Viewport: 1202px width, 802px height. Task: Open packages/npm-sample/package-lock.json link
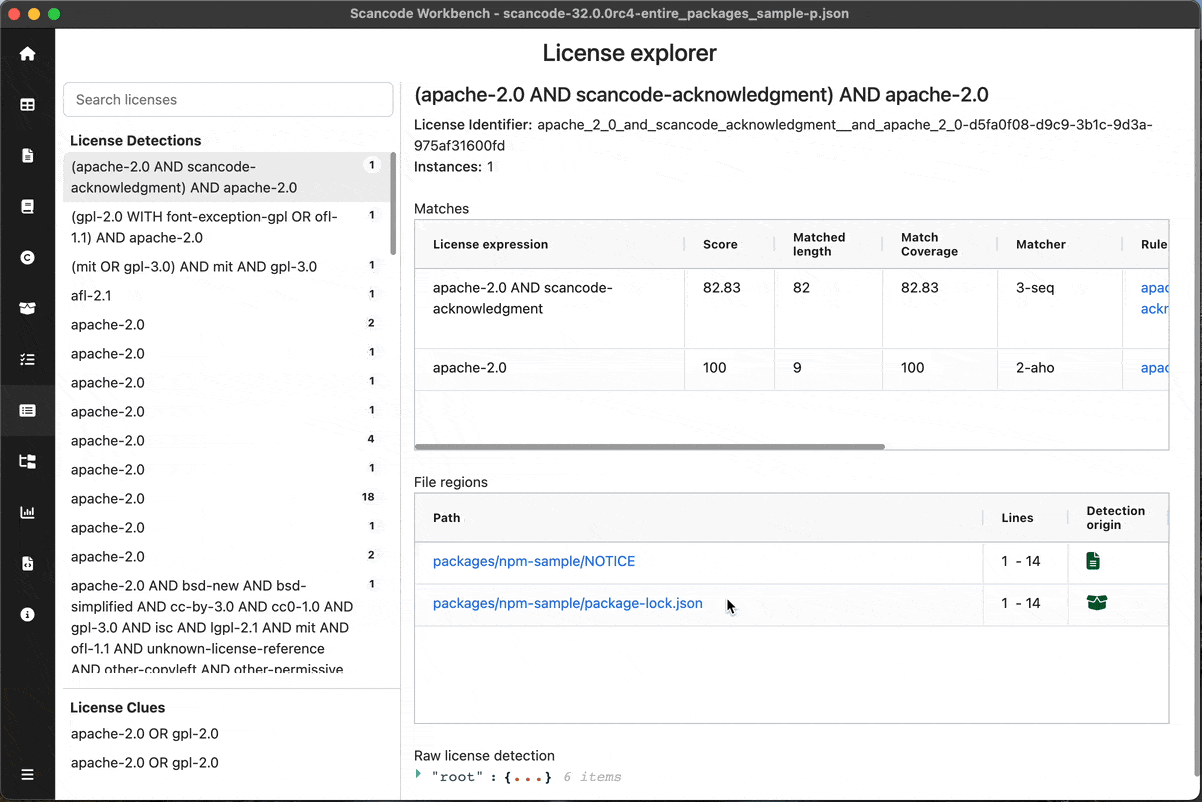[568, 603]
